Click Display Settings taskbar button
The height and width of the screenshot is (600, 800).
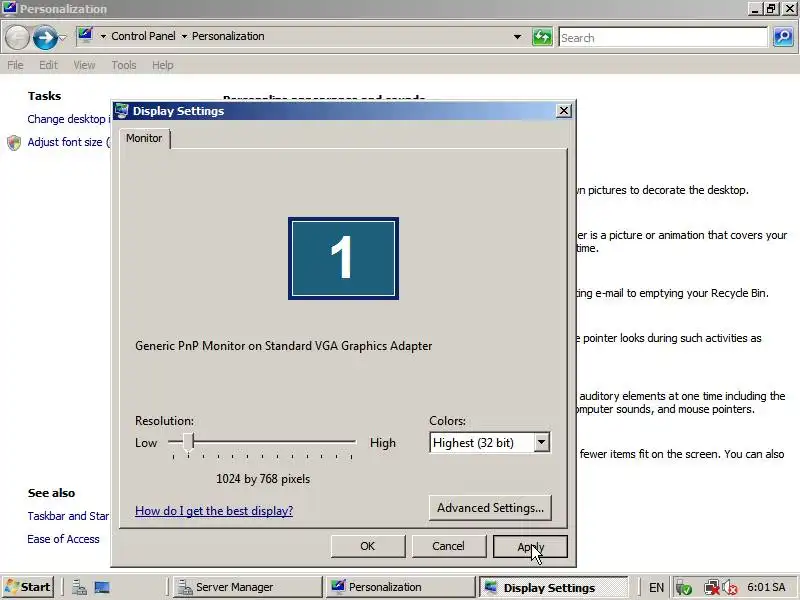click(553, 587)
